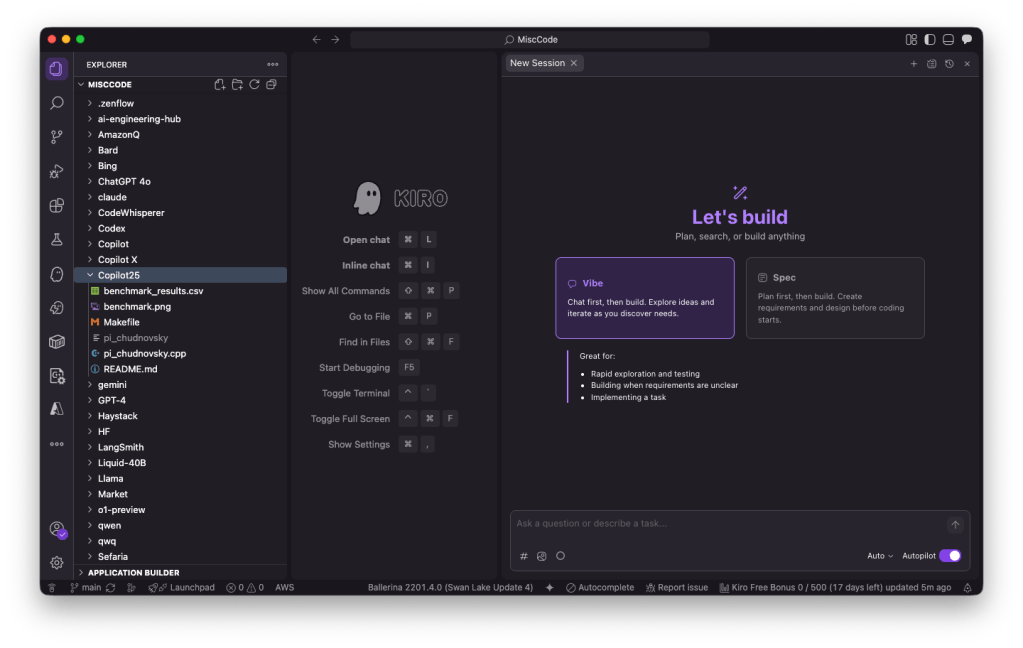Image resolution: width=1023 pixels, height=648 pixels.
Task: Click the MiscCode command center search
Action: click(530, 39)
